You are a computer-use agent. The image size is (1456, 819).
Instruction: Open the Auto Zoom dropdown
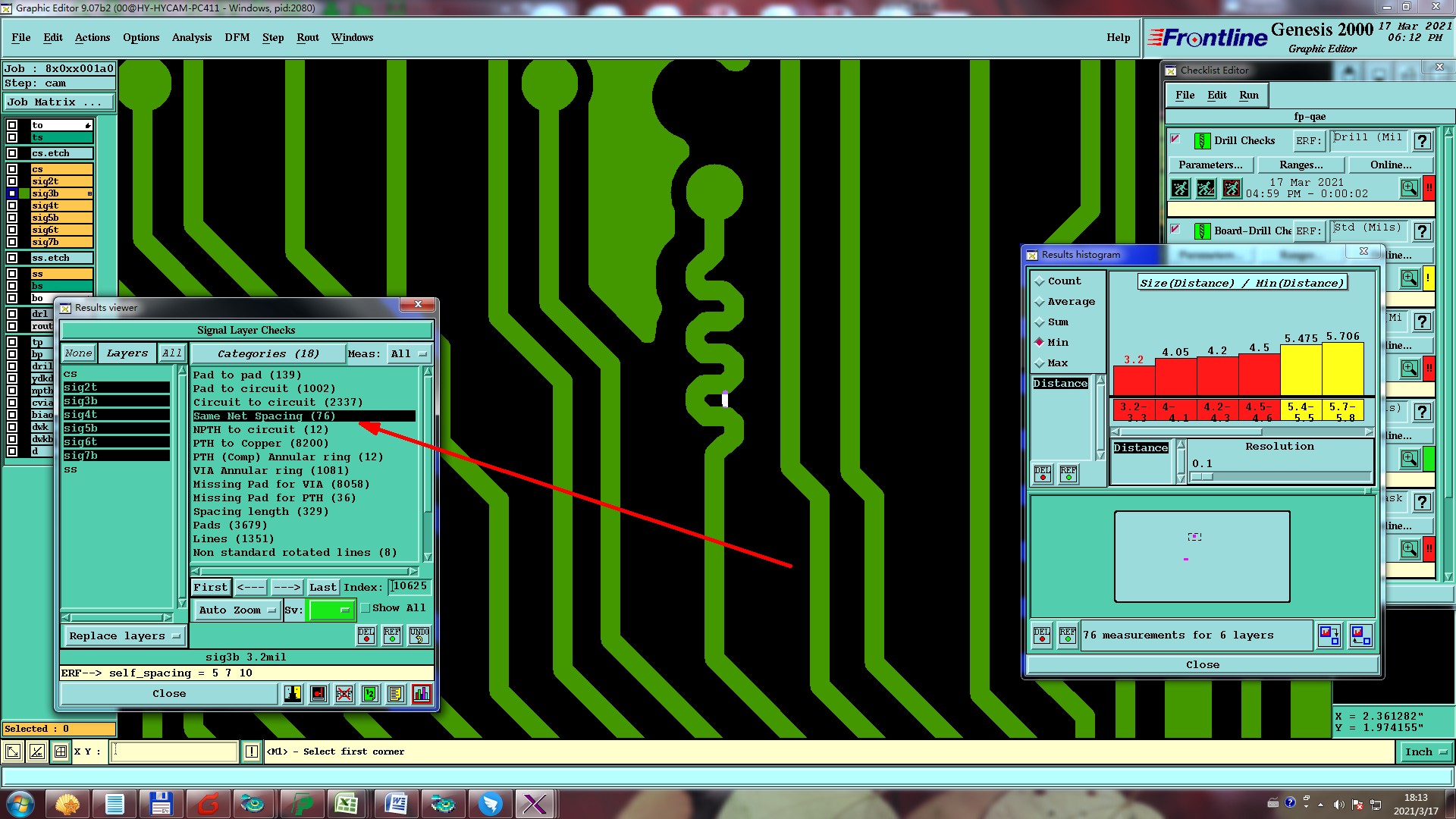[237, 610]
